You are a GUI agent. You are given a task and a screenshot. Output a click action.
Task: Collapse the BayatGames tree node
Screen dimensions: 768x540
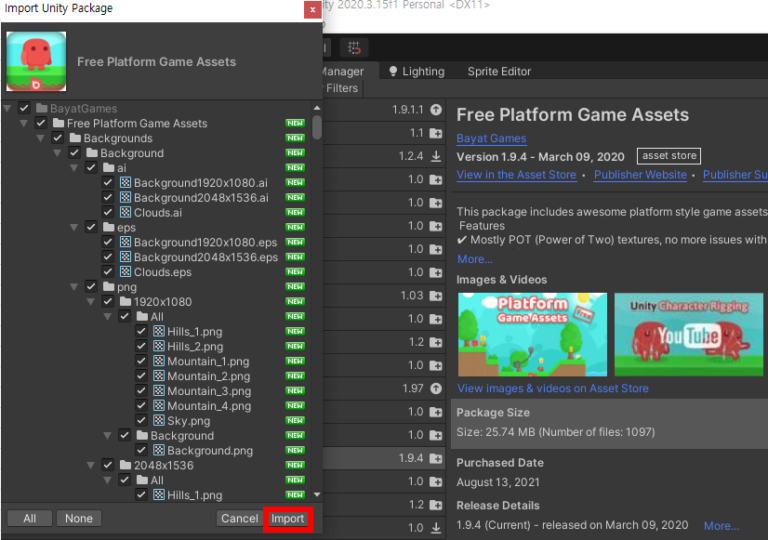[x=7, y=108]
